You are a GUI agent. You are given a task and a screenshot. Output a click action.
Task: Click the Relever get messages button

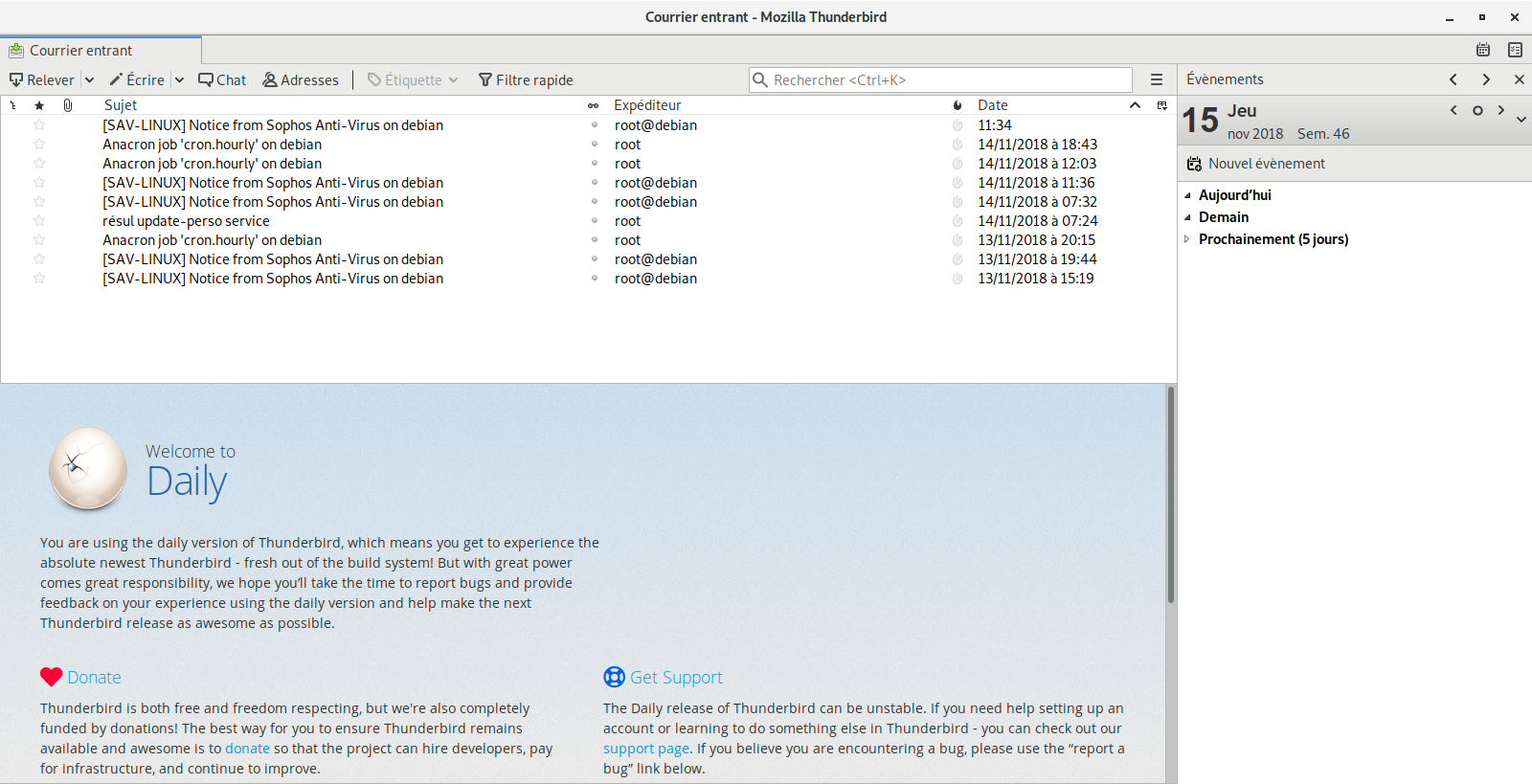42,80
